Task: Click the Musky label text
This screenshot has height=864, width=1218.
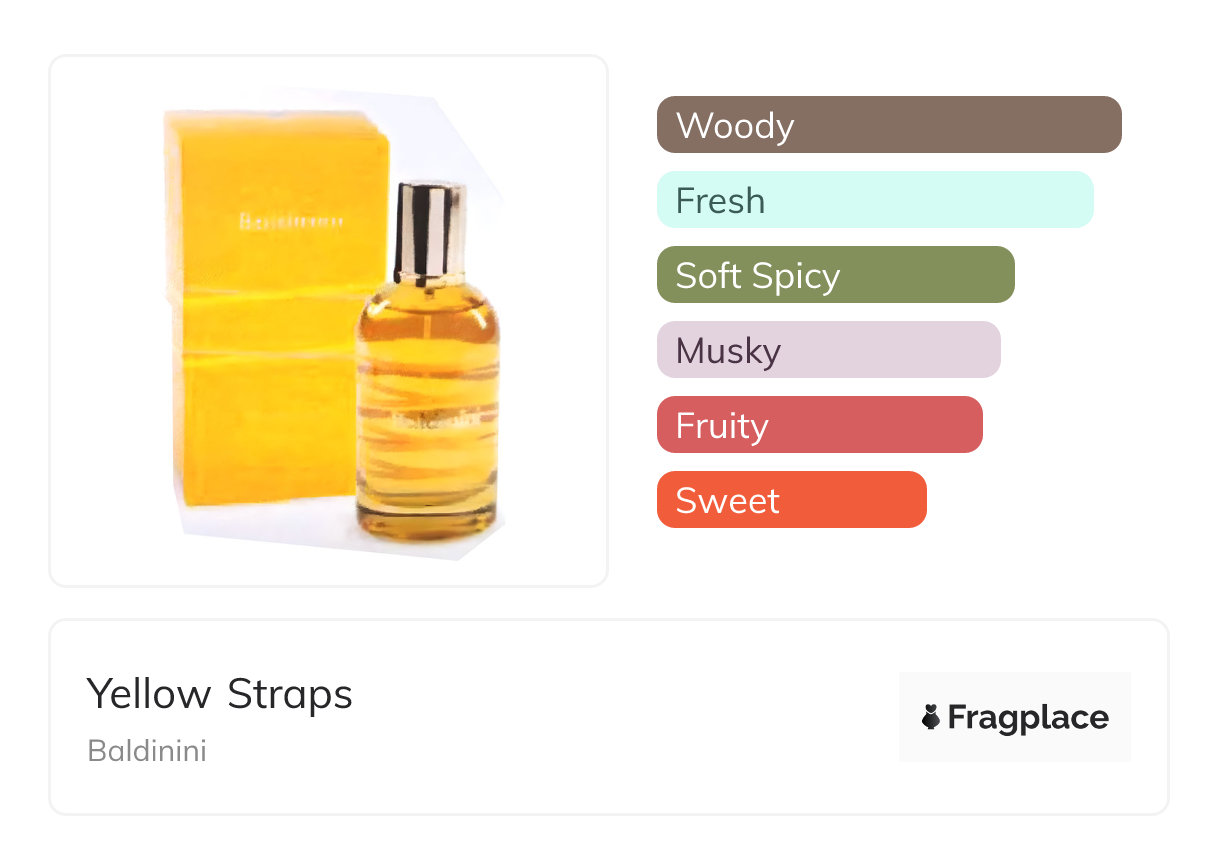Action: [728, 352]
